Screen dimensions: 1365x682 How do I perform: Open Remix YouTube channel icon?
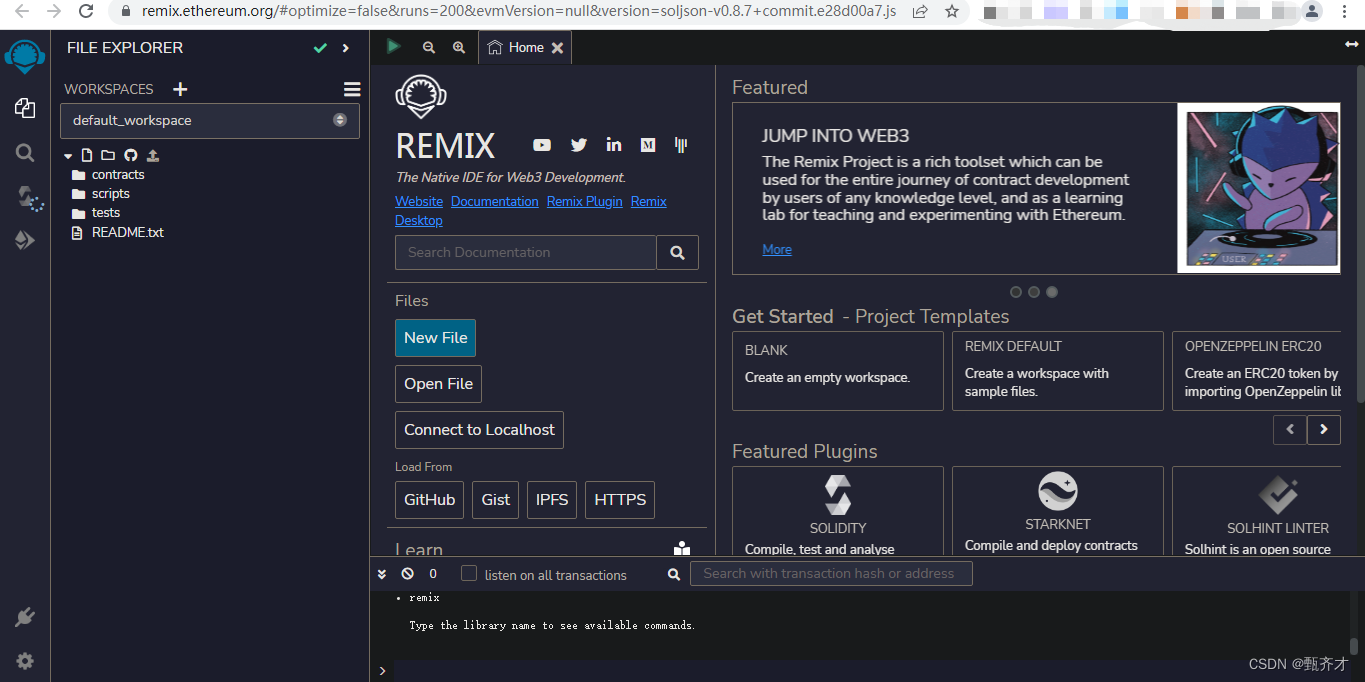point(542,145)
